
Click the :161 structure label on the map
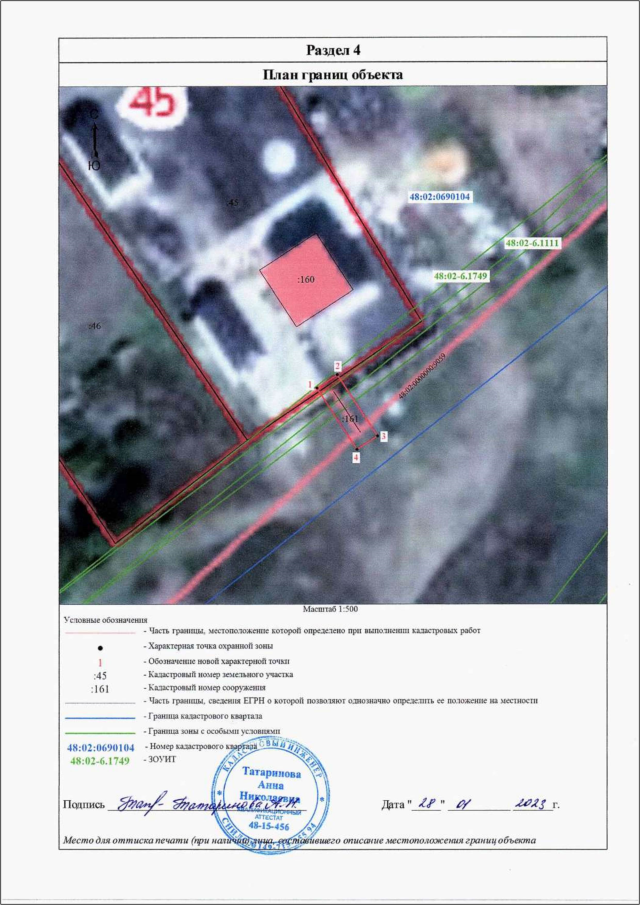(350, 419)
